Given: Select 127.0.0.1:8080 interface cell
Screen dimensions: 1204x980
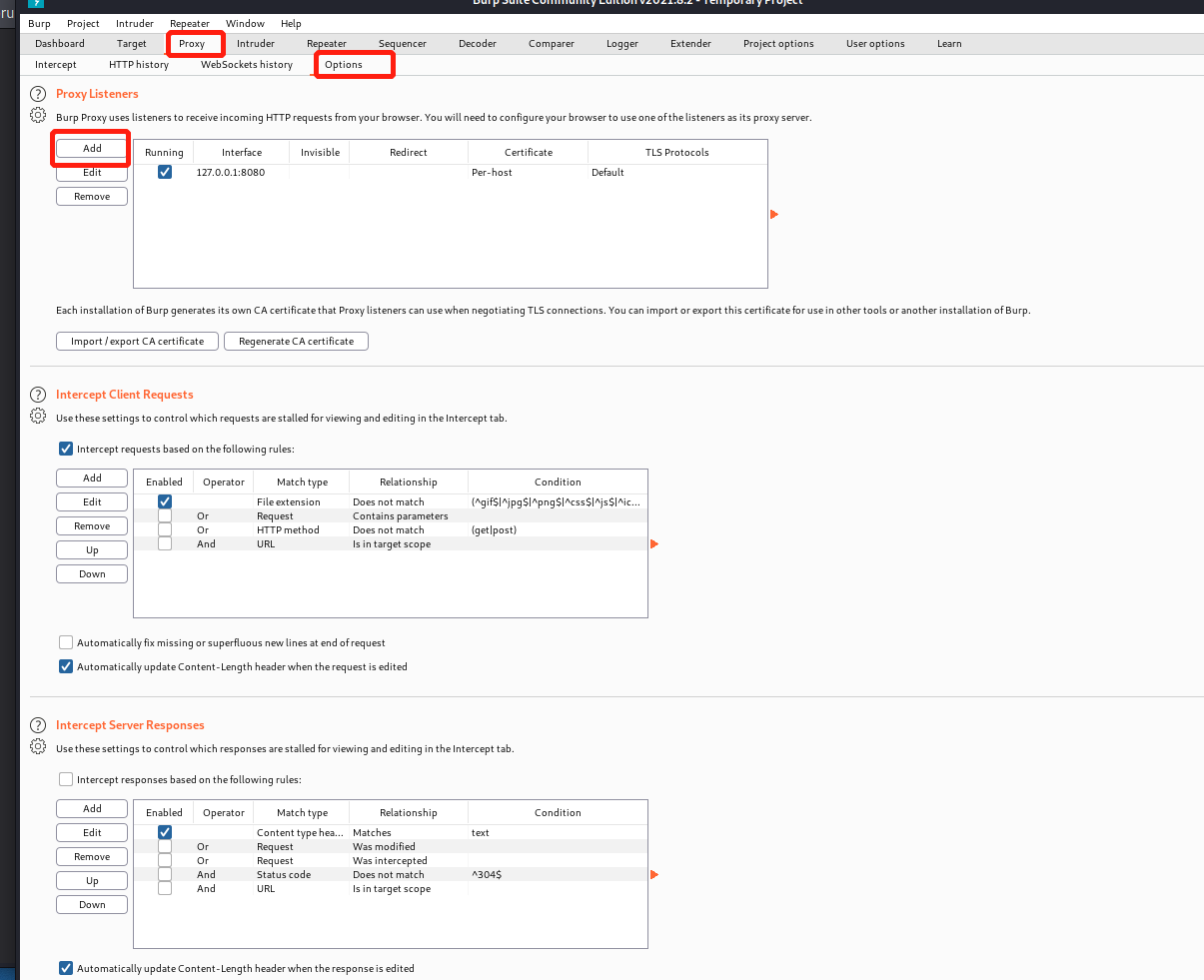Looking at the screenshot, I should [x=241, y=172].
